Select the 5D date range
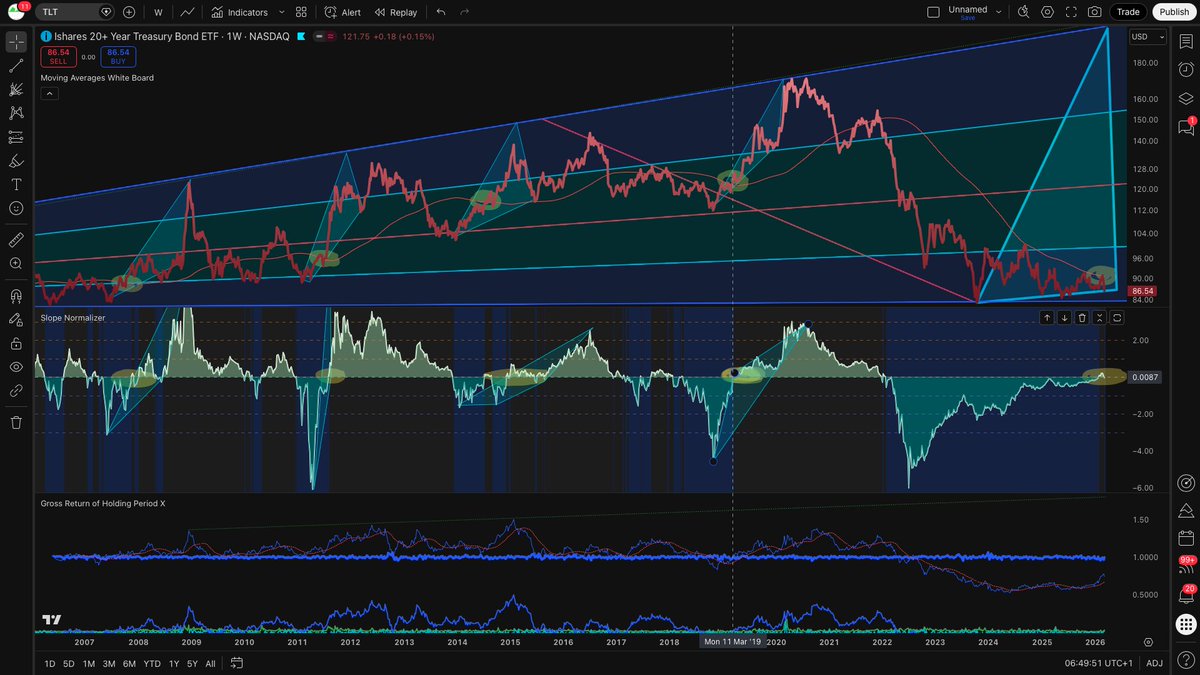Viewport: 1200px width, 675px height. point(69,664)
